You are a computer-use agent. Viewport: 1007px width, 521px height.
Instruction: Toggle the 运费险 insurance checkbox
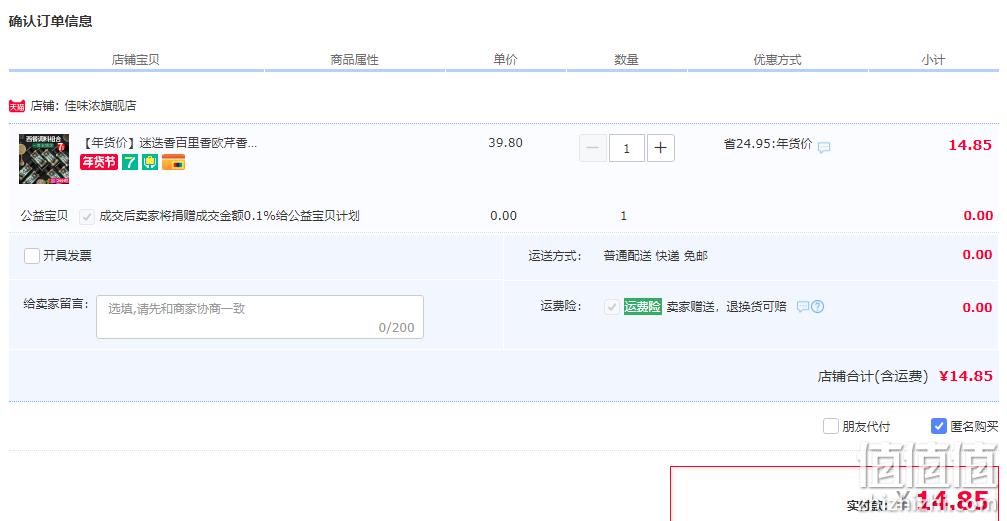(x=611, y=307)
